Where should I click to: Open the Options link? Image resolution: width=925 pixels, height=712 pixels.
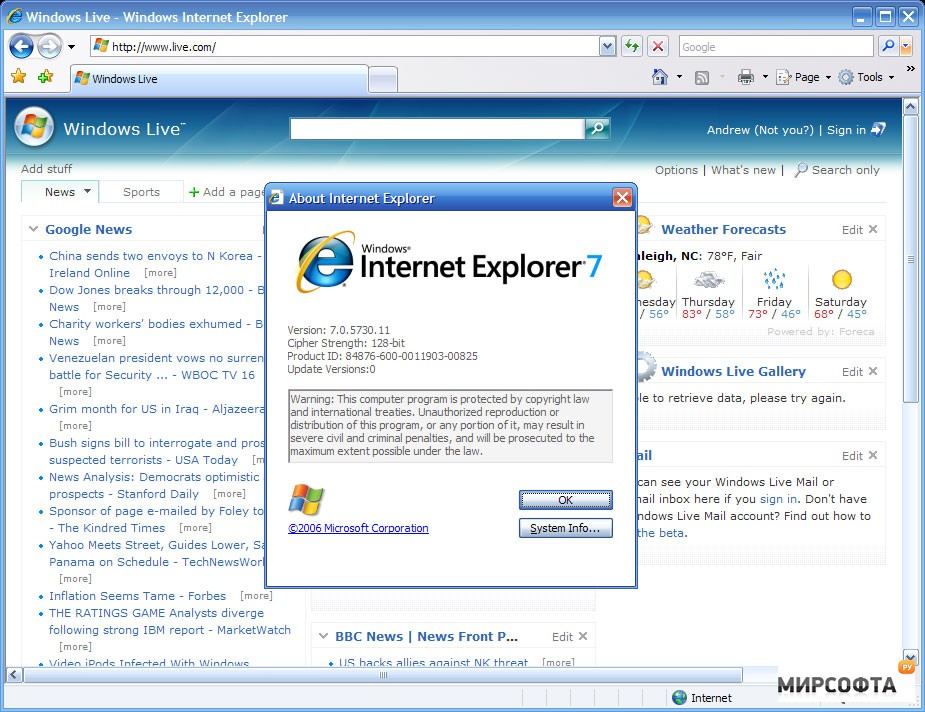676,170
